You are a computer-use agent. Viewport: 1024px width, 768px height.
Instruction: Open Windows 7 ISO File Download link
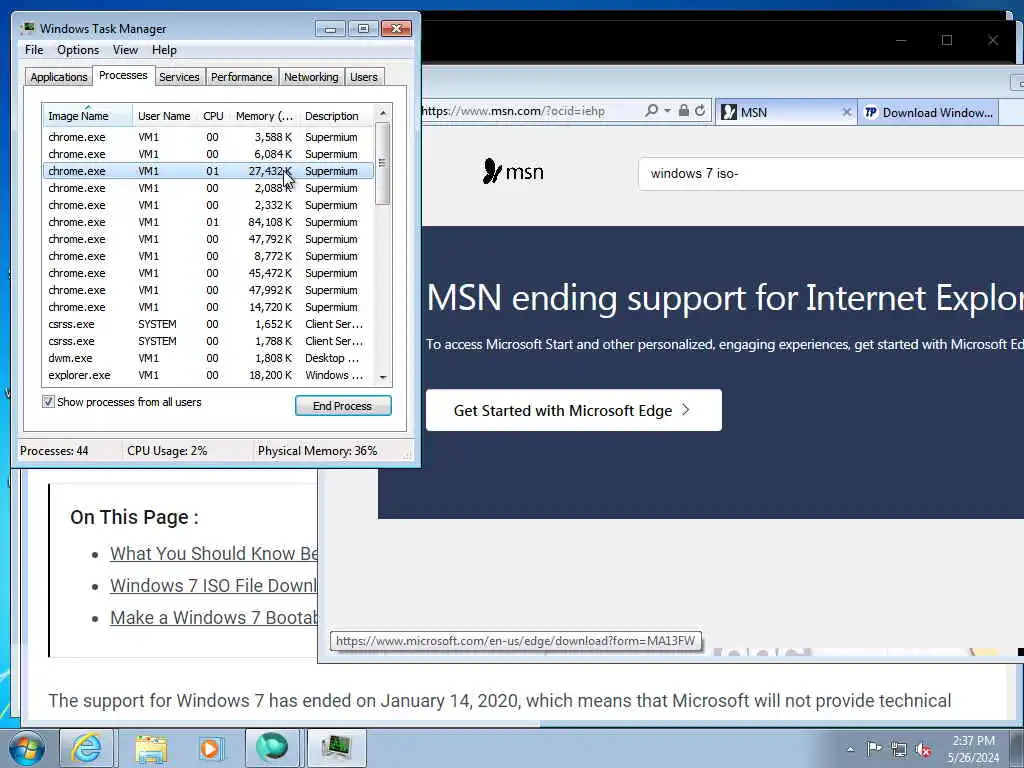pos(214,585)
